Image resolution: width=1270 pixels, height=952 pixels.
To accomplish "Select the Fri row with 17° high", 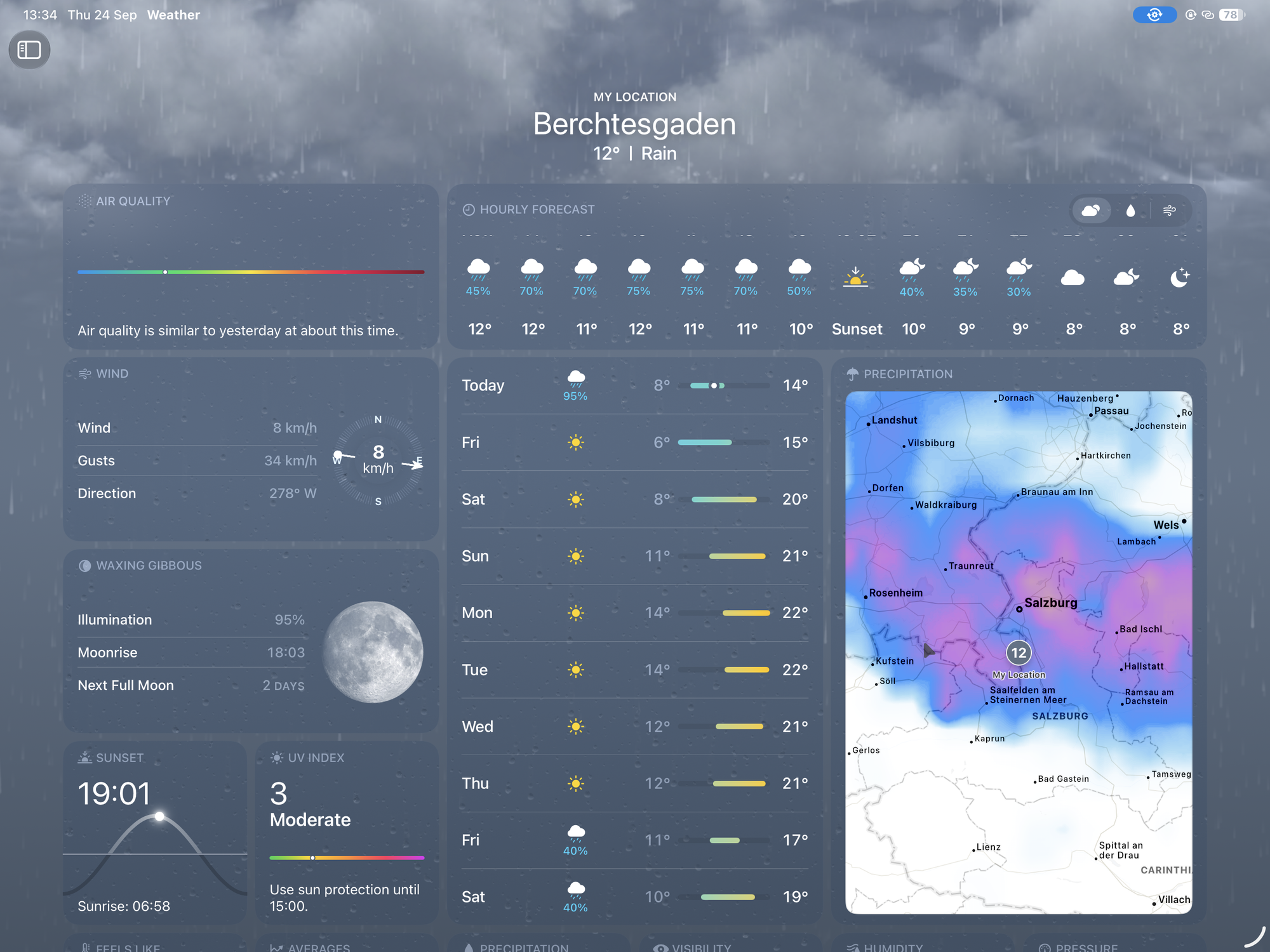I will [x=635, y=840].
